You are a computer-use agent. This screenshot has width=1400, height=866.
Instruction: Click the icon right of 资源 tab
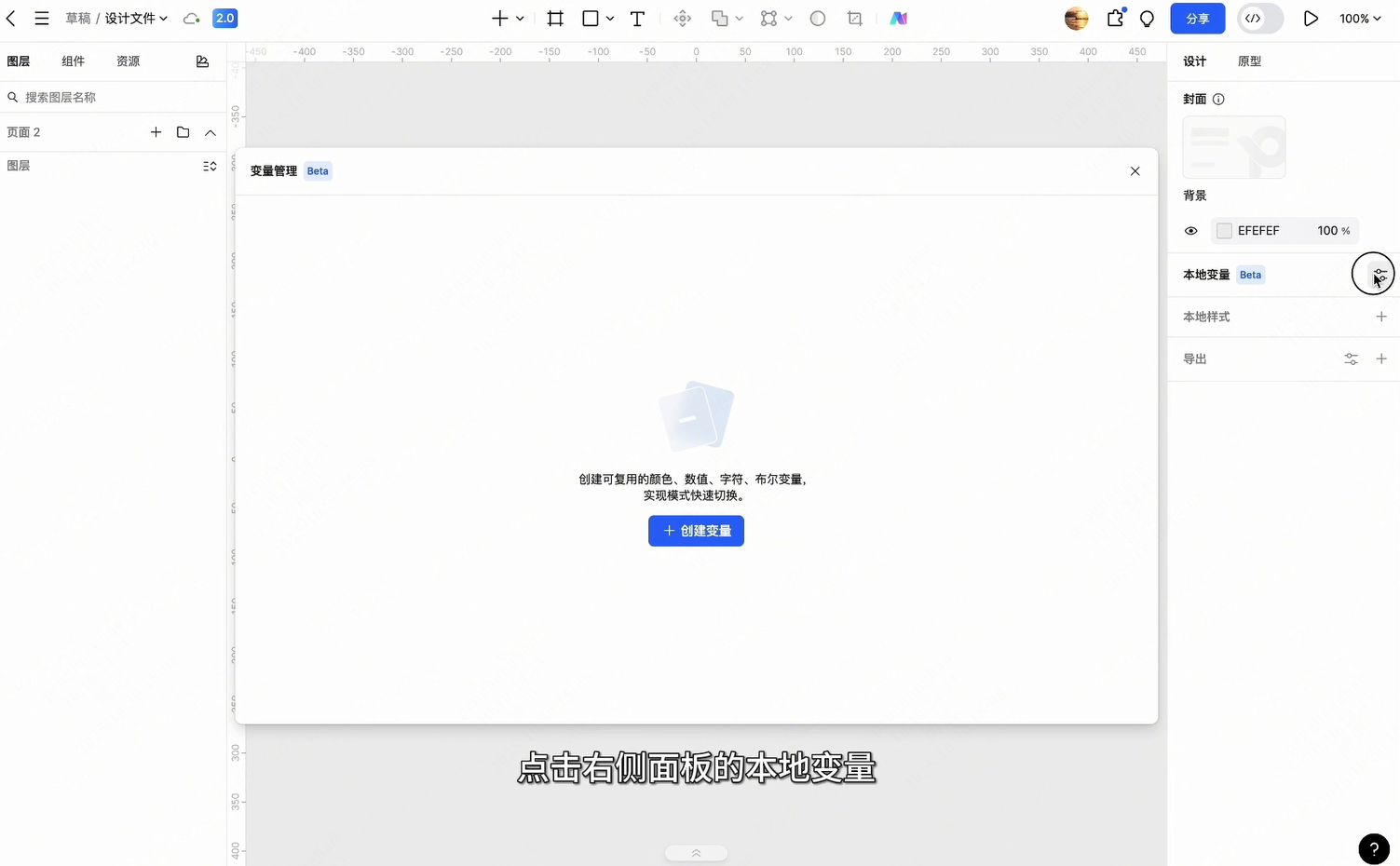(x=202, y=61)
